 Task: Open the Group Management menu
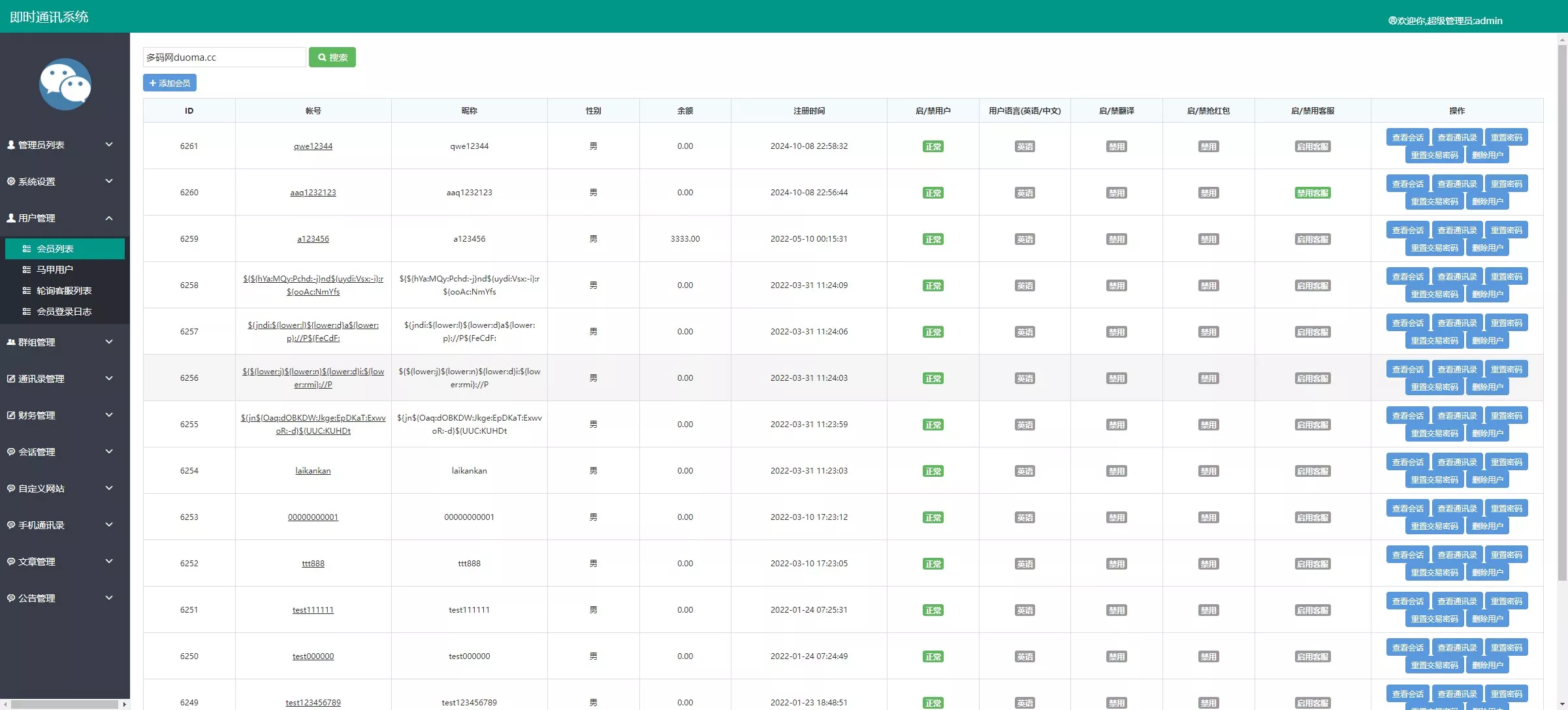tap(37, 342)
